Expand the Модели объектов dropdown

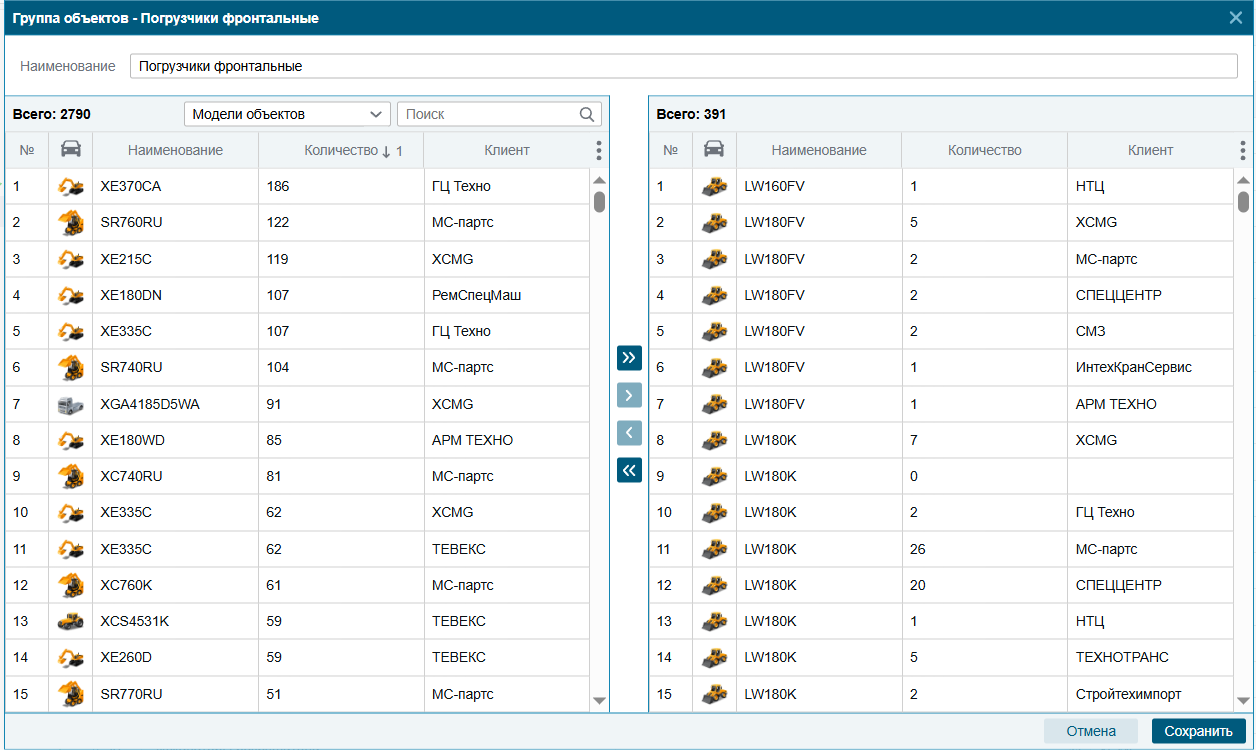(286, 114)
